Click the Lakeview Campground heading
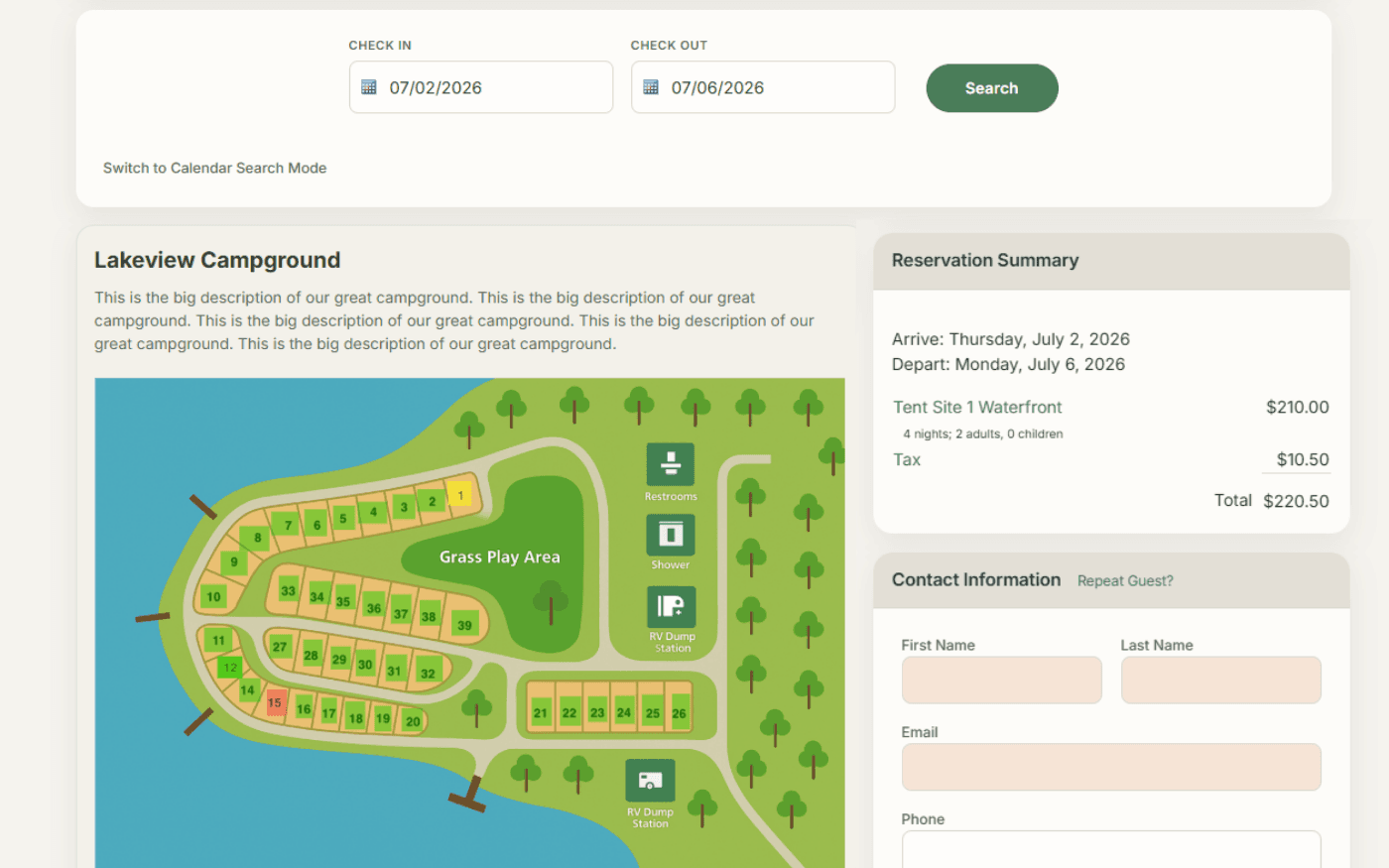The image size is (1389, 868). pos(217,260)
